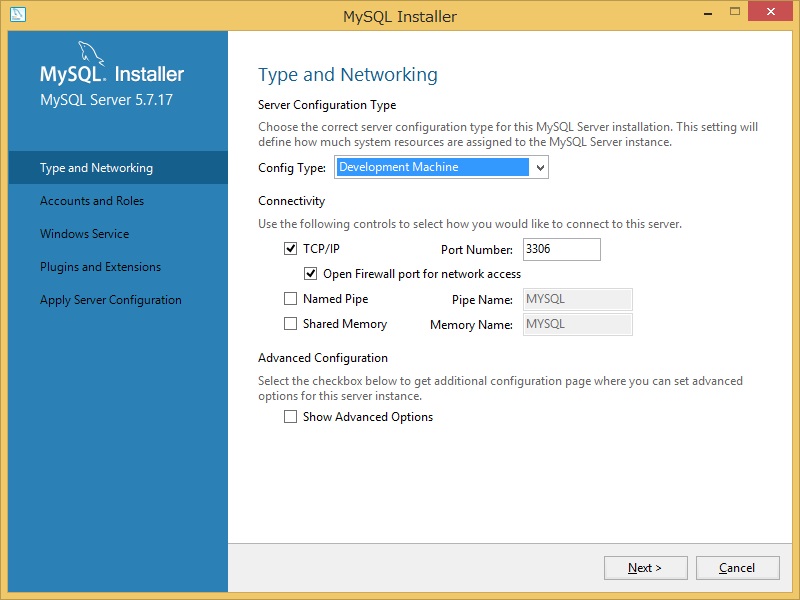Image resolution: width=800 pixels, height=600 pixels.
Task: Click the 'MySQL Server 5.7.17' version text
Action: click(x=106, y=99)
